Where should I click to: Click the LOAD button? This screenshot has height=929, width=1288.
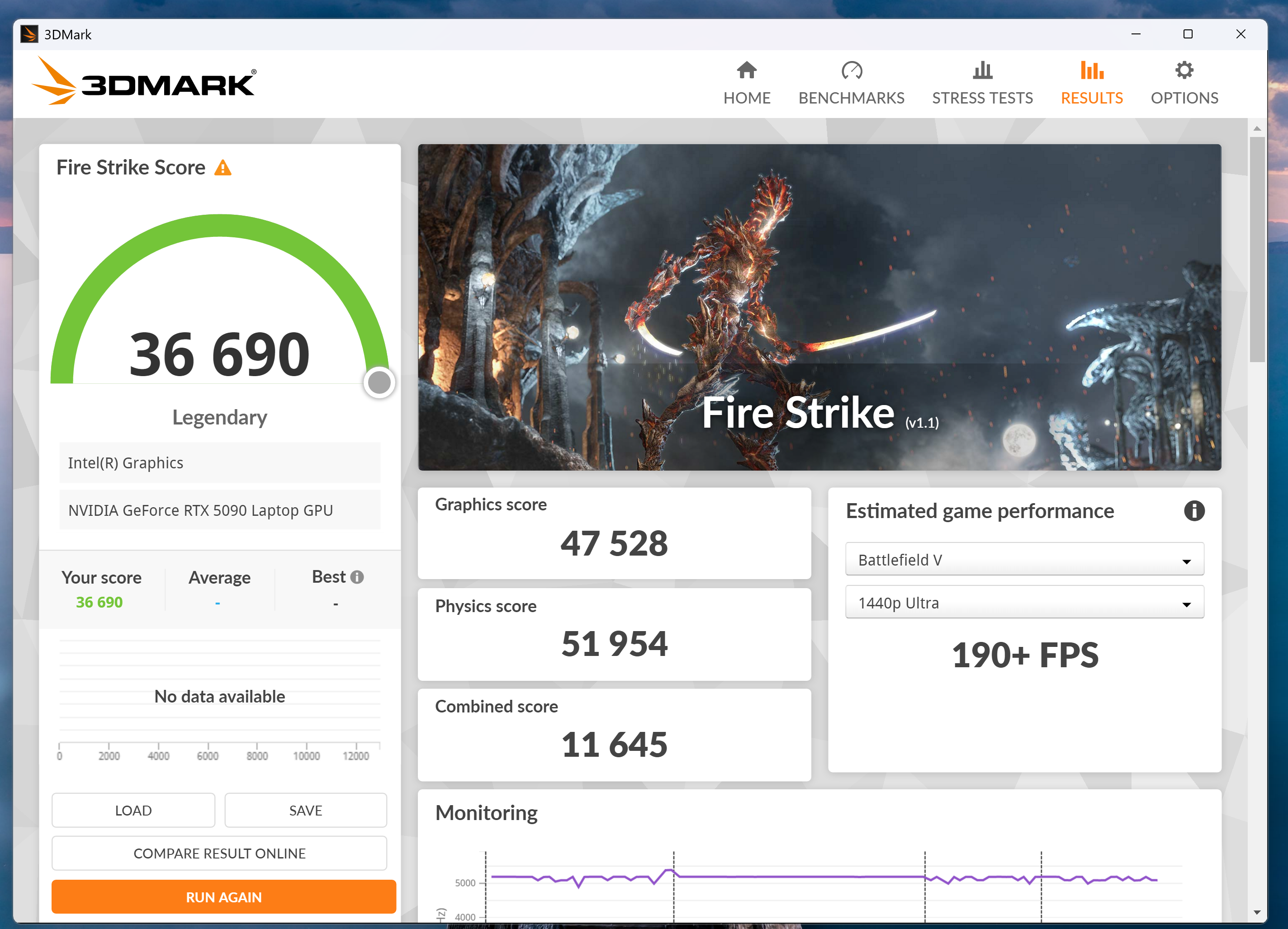[x=133, y=810]
